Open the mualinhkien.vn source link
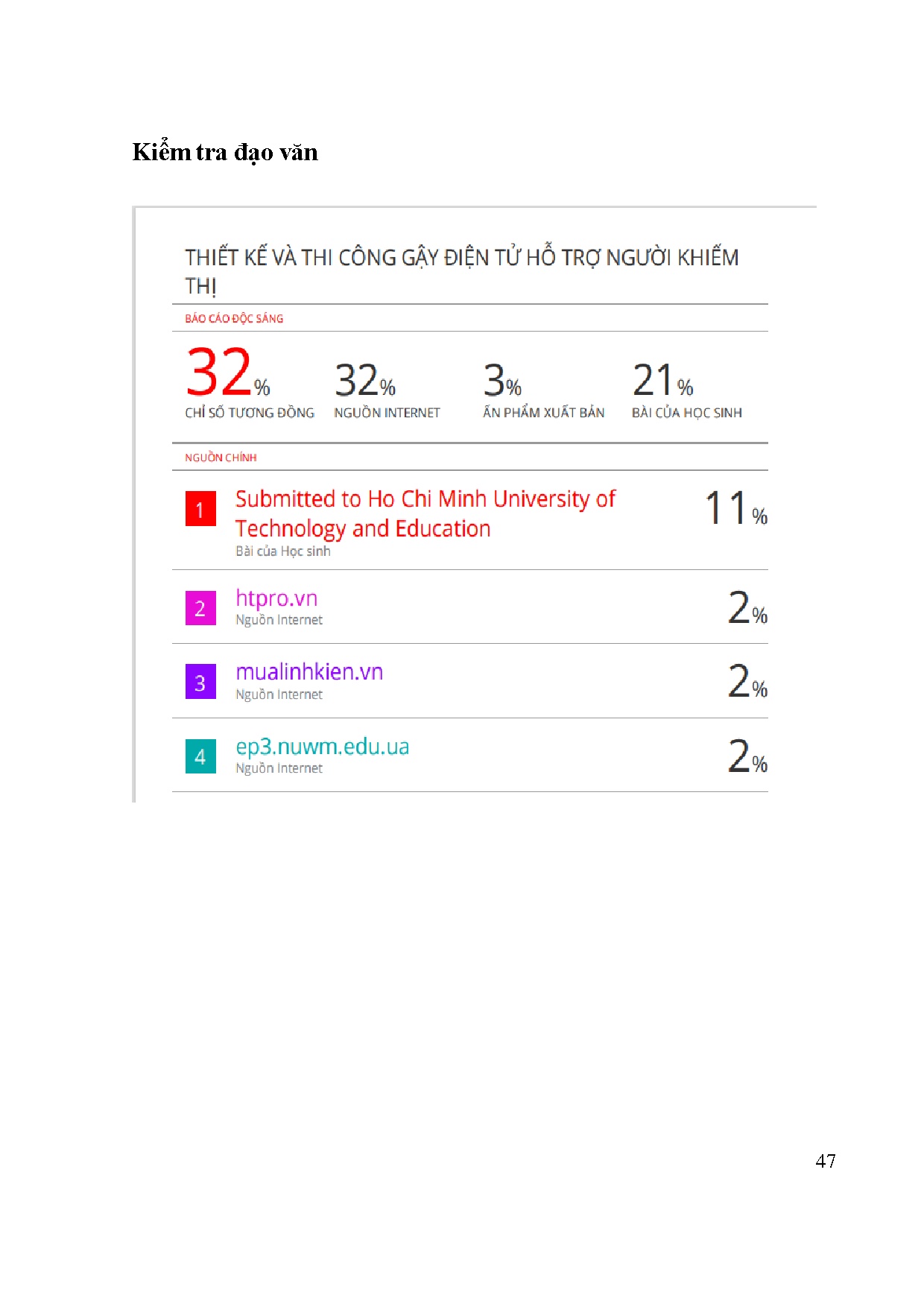The image size is (924, 1307). click(x=309, y=672)
